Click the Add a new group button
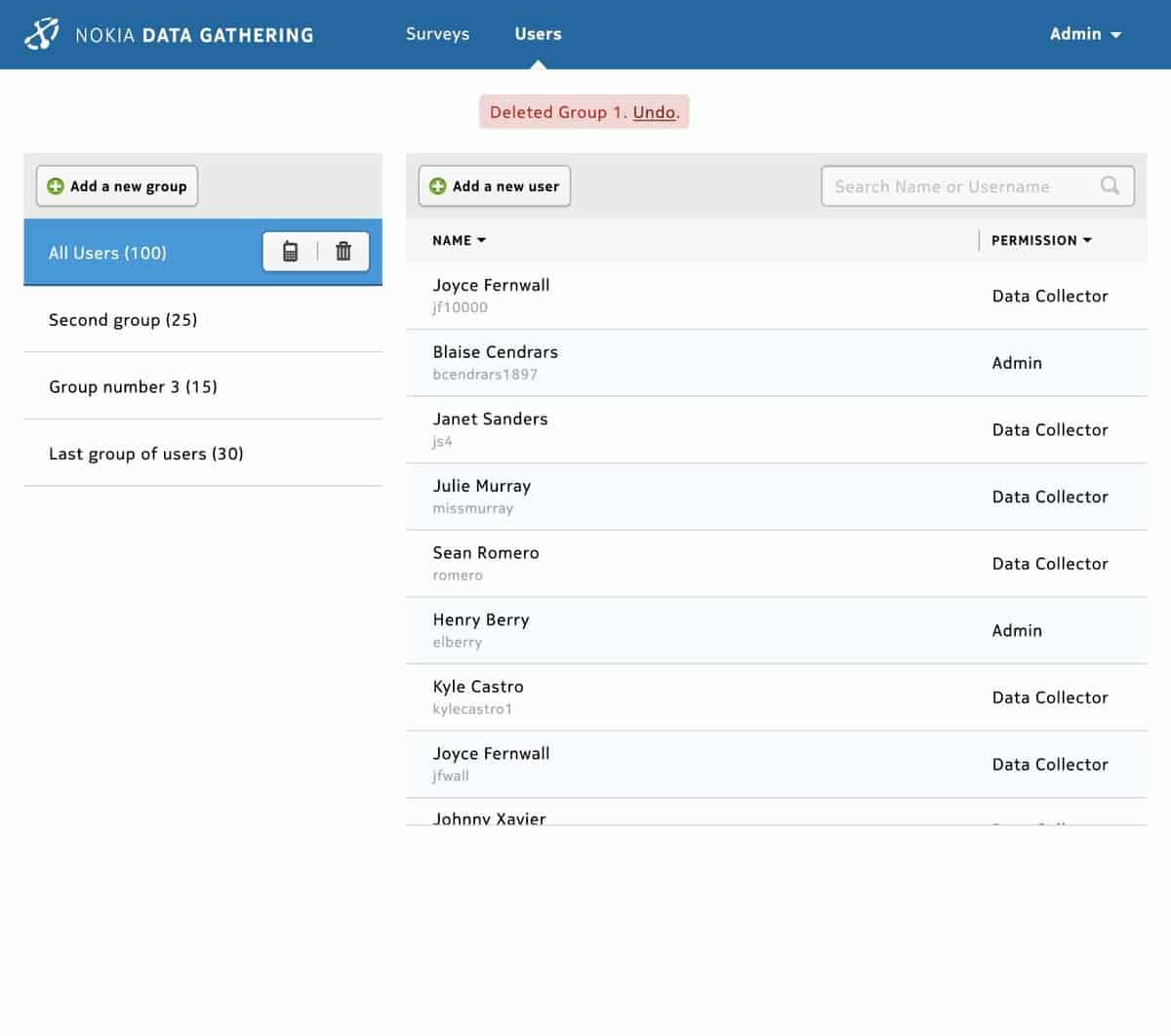 (x=117, y=186)
